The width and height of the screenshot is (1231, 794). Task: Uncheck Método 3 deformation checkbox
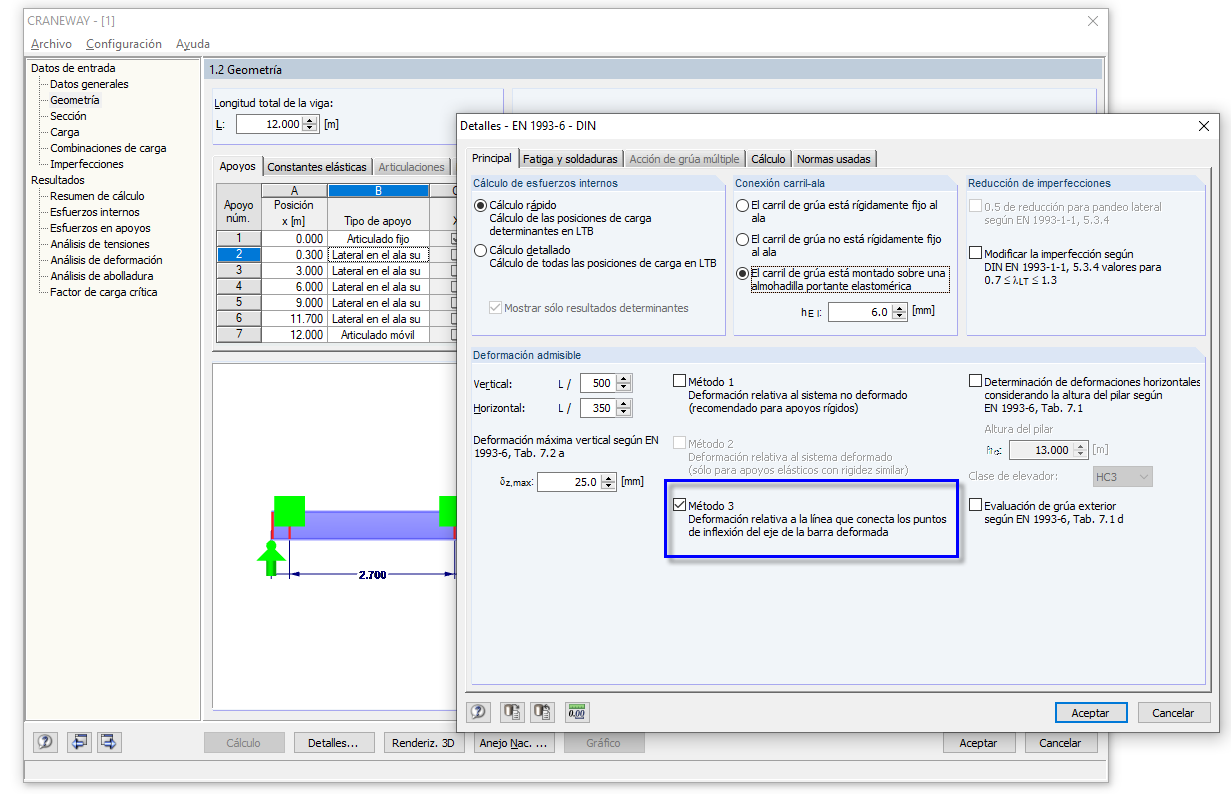click(680, 506)
